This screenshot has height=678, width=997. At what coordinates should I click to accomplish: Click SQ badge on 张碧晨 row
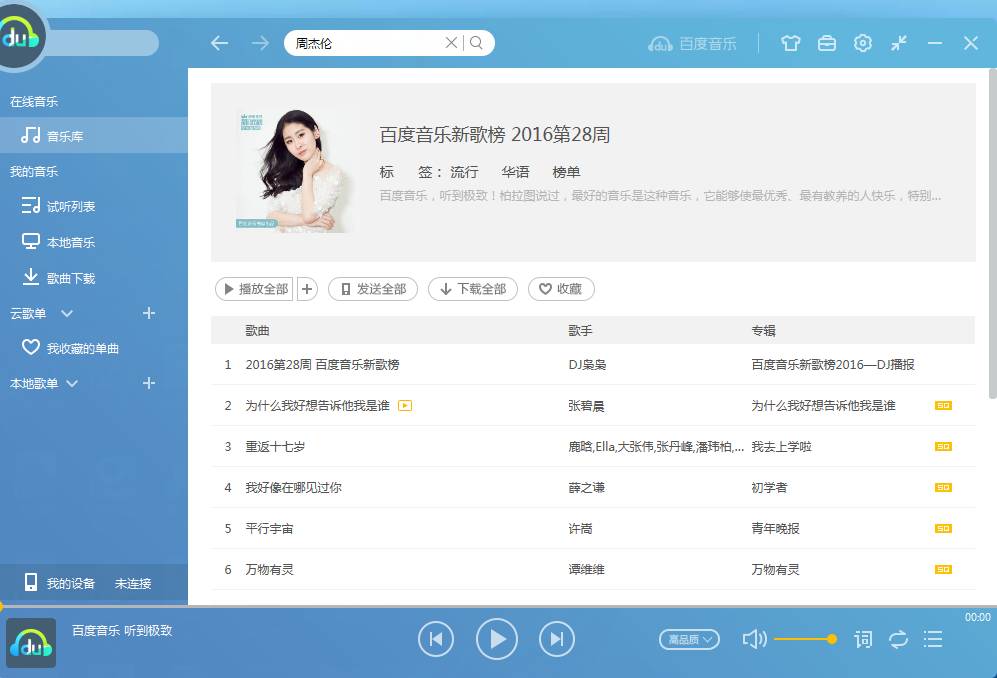pyautogui.click(x=943, y=405)
